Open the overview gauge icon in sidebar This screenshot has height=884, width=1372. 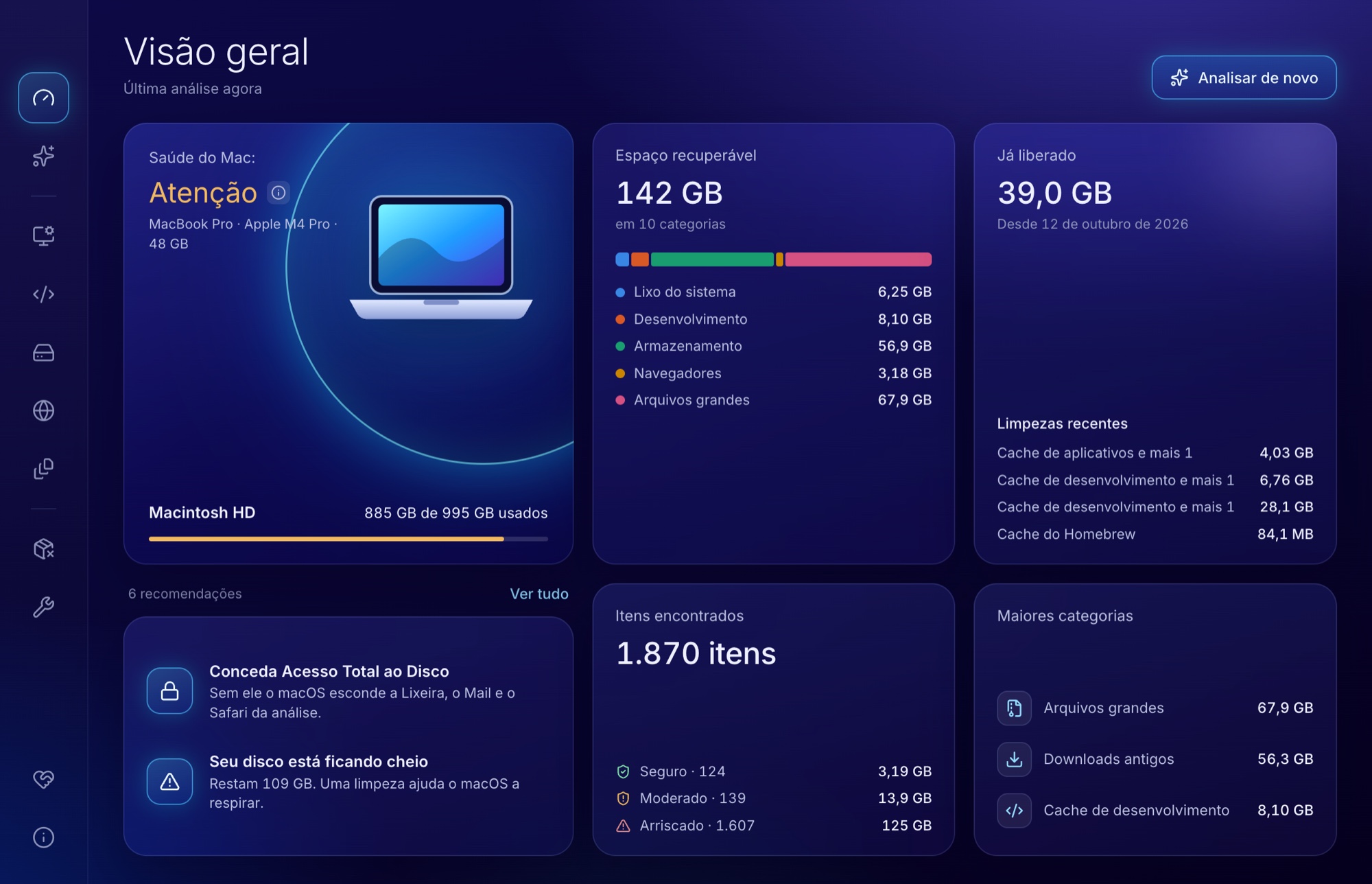click(x=43, y=97)
